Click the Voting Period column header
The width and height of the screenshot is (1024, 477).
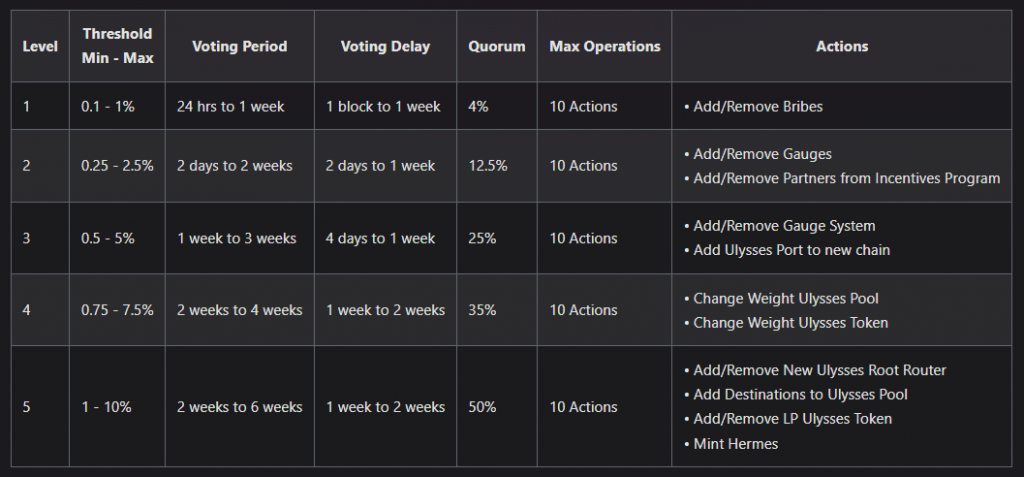click(x=240, y=46)
